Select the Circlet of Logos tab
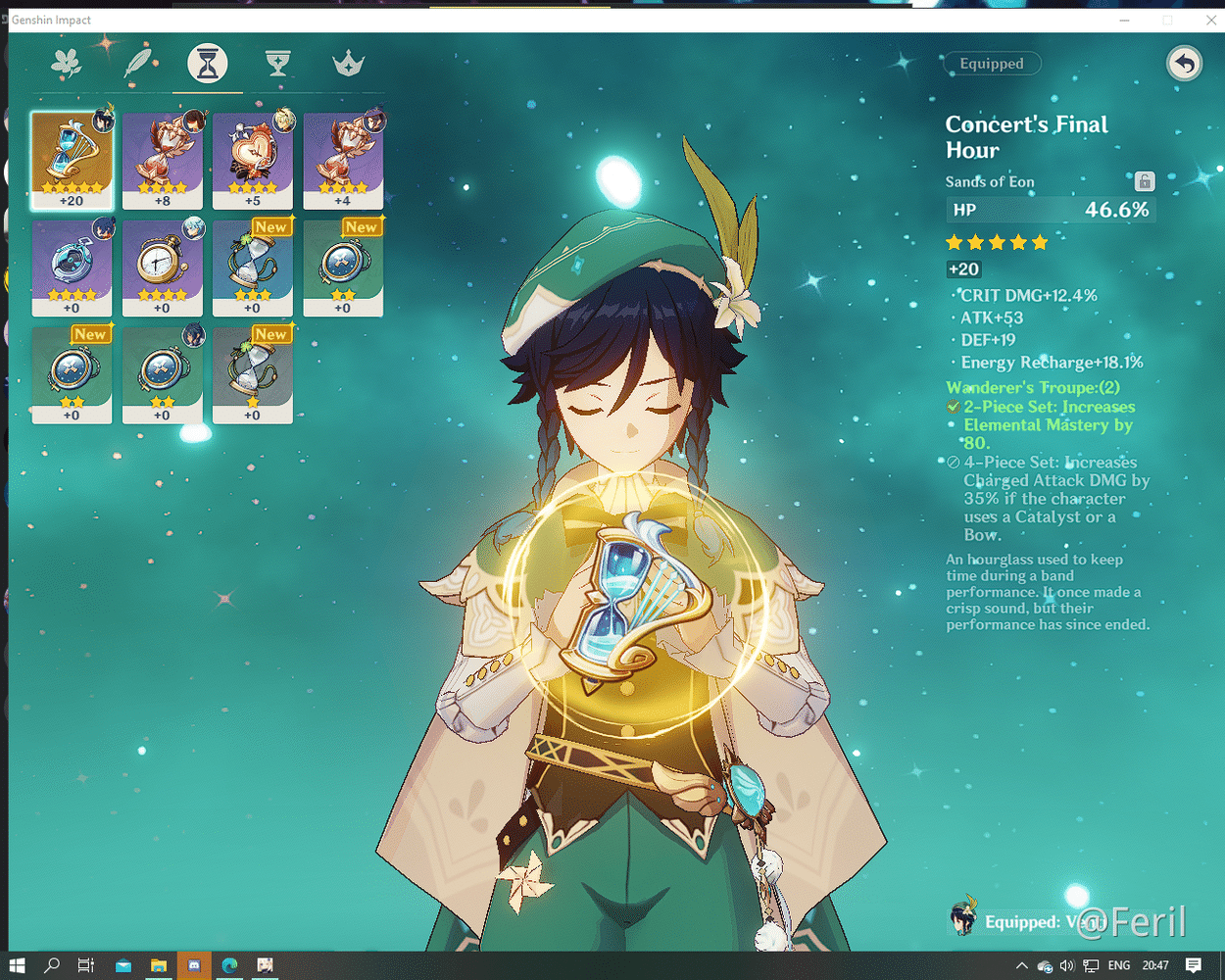Image resolution: width=1225 pixels, height=980 pixels. pyautogui.click(x=348, y=64)
